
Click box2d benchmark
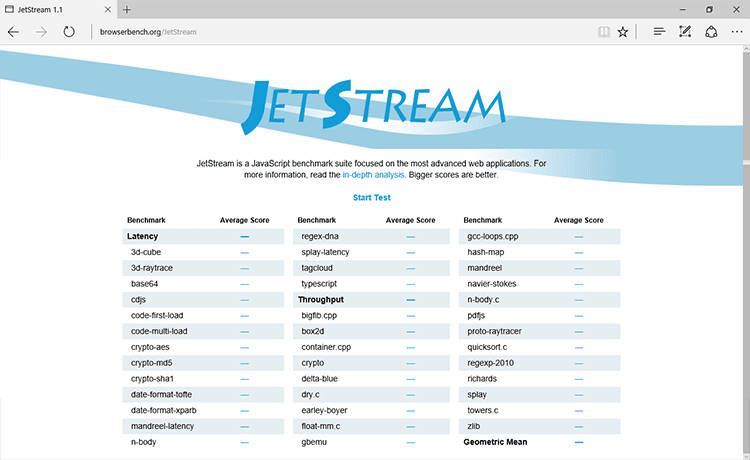point(313,331)
